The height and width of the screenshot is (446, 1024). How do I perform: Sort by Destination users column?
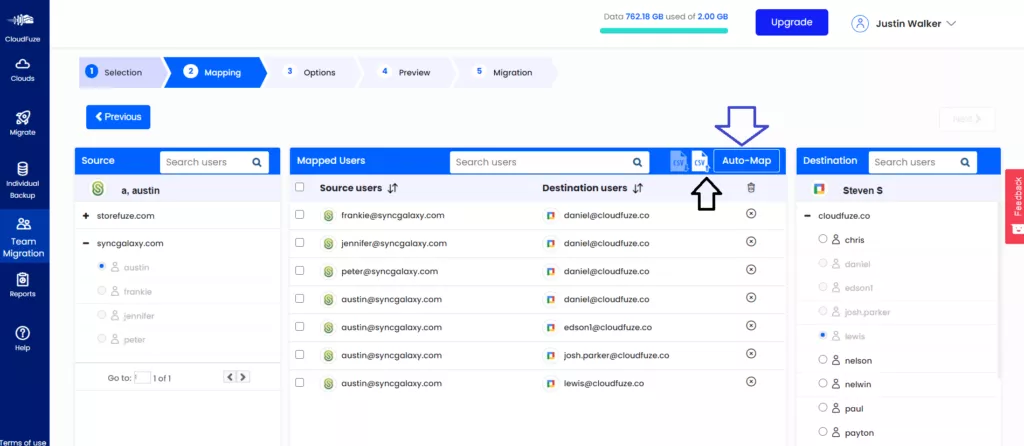point(638,188)
